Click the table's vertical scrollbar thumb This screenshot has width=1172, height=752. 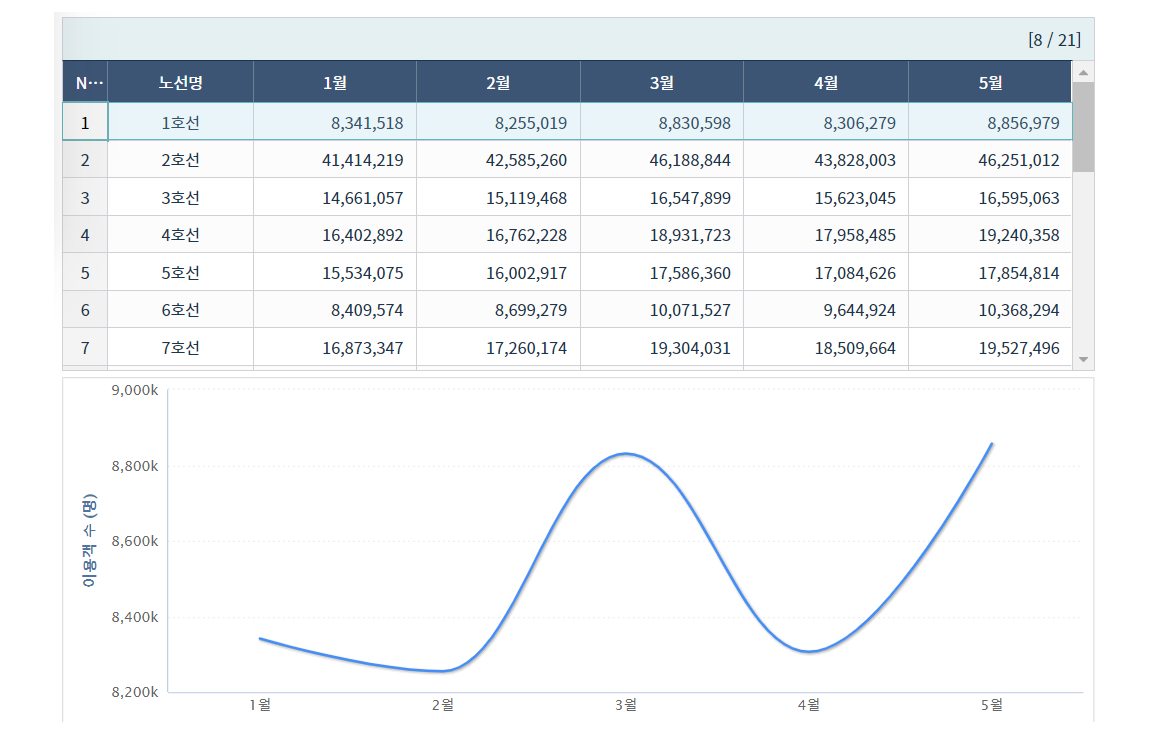pos(1083,127)
